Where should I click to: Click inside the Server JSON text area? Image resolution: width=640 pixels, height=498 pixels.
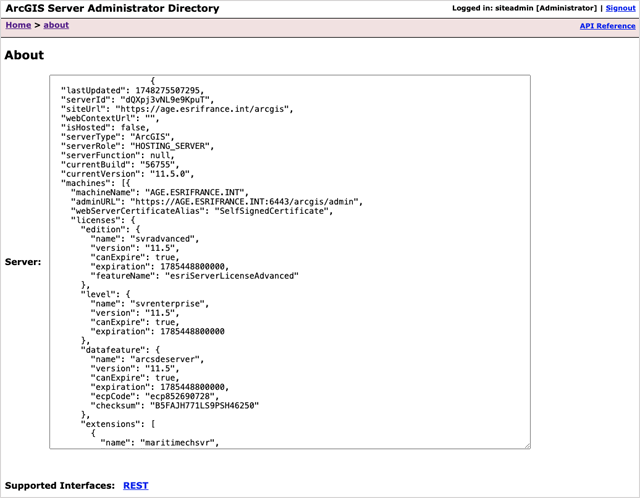coord(290,262)
